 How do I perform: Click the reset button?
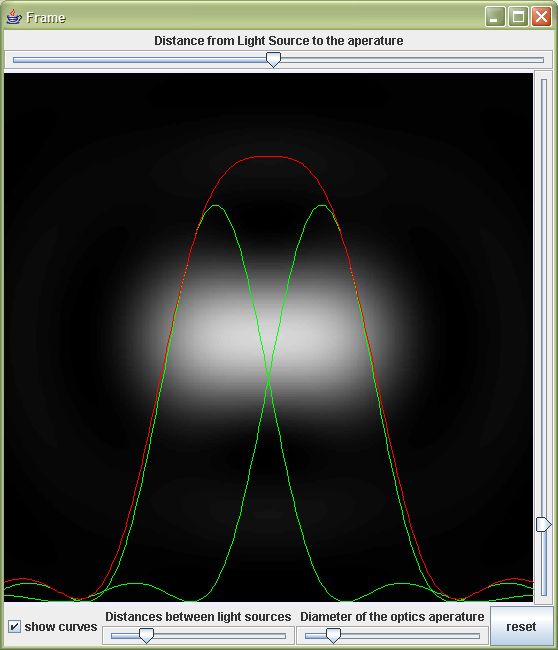(522, 626)
